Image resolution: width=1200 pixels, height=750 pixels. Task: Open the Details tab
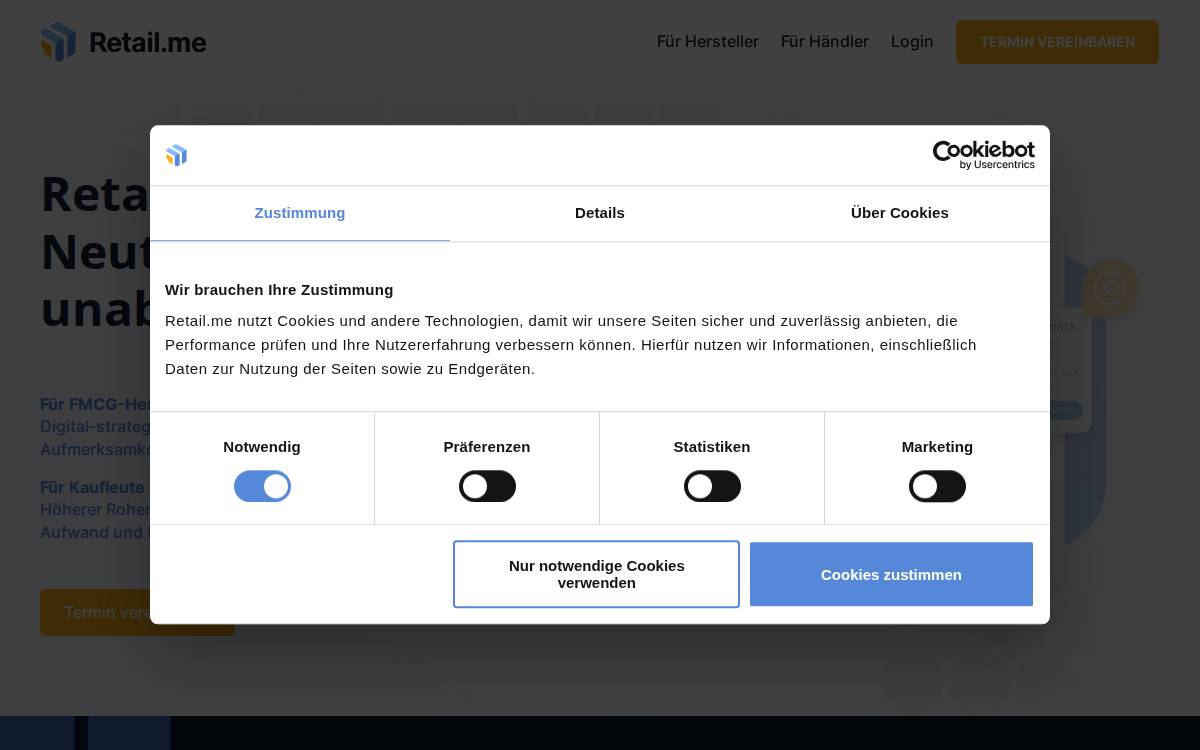pos(600,213)
